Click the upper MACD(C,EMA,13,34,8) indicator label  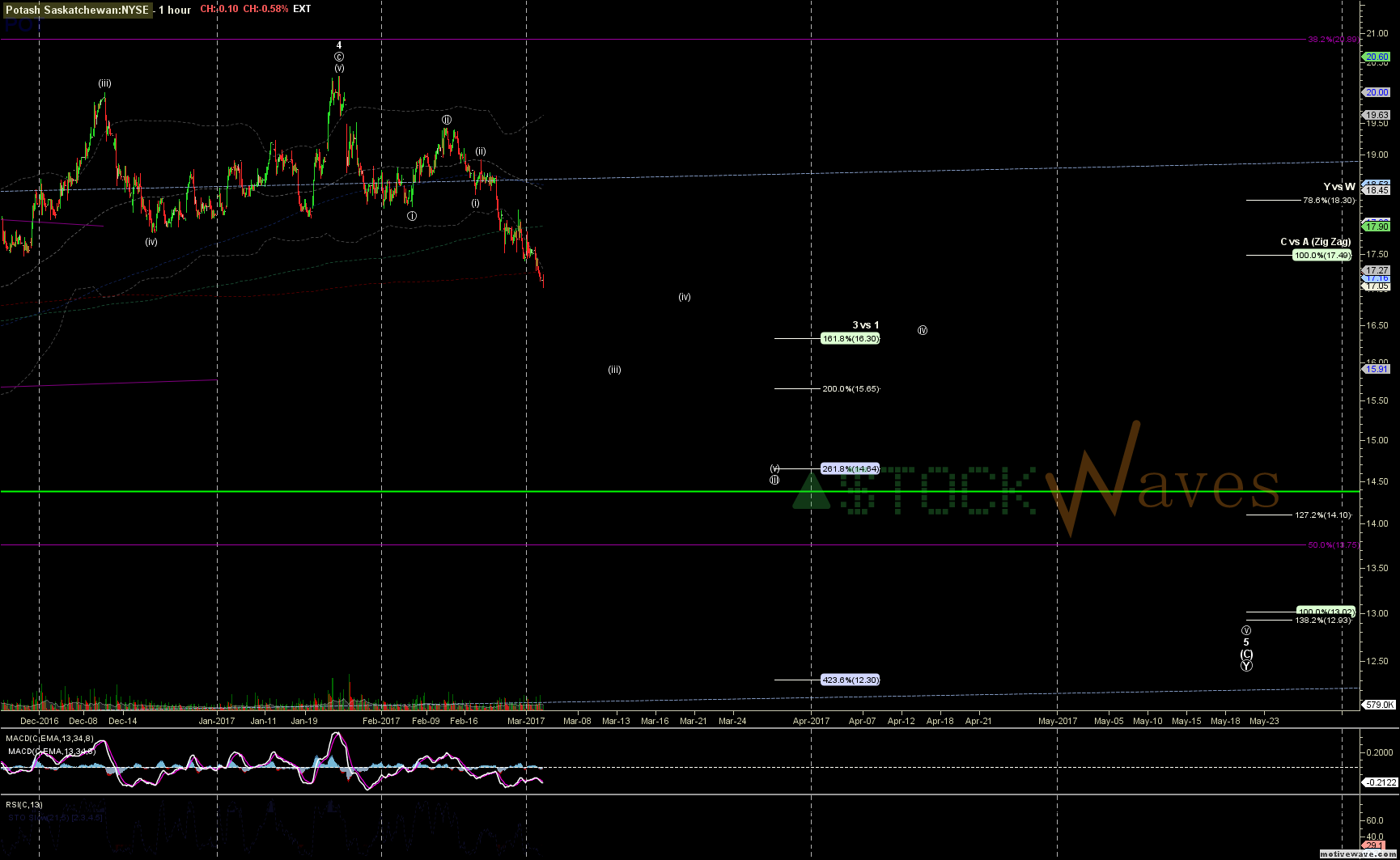(x=49, y=739)
